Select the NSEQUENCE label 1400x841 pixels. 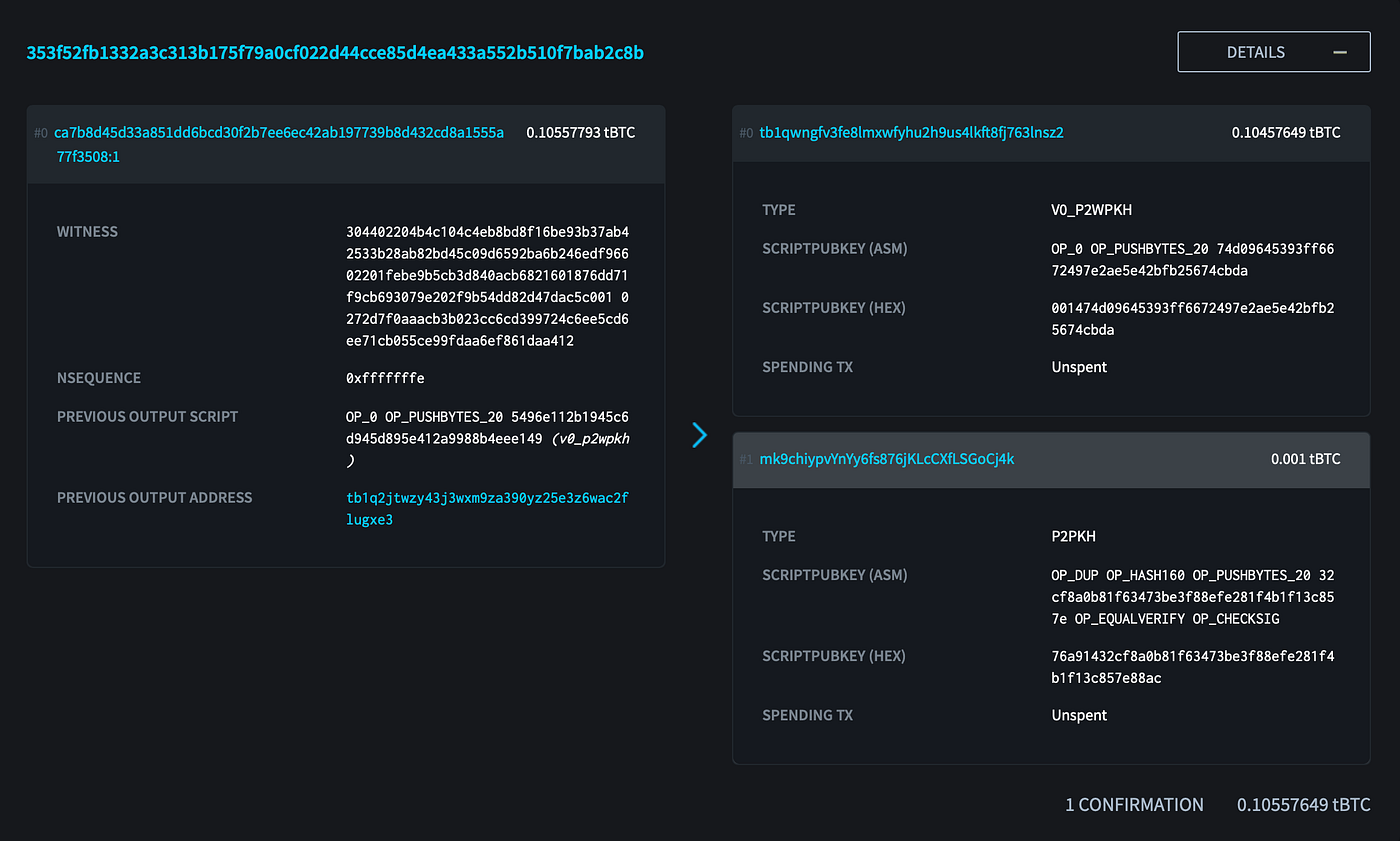tap(99, 378)
